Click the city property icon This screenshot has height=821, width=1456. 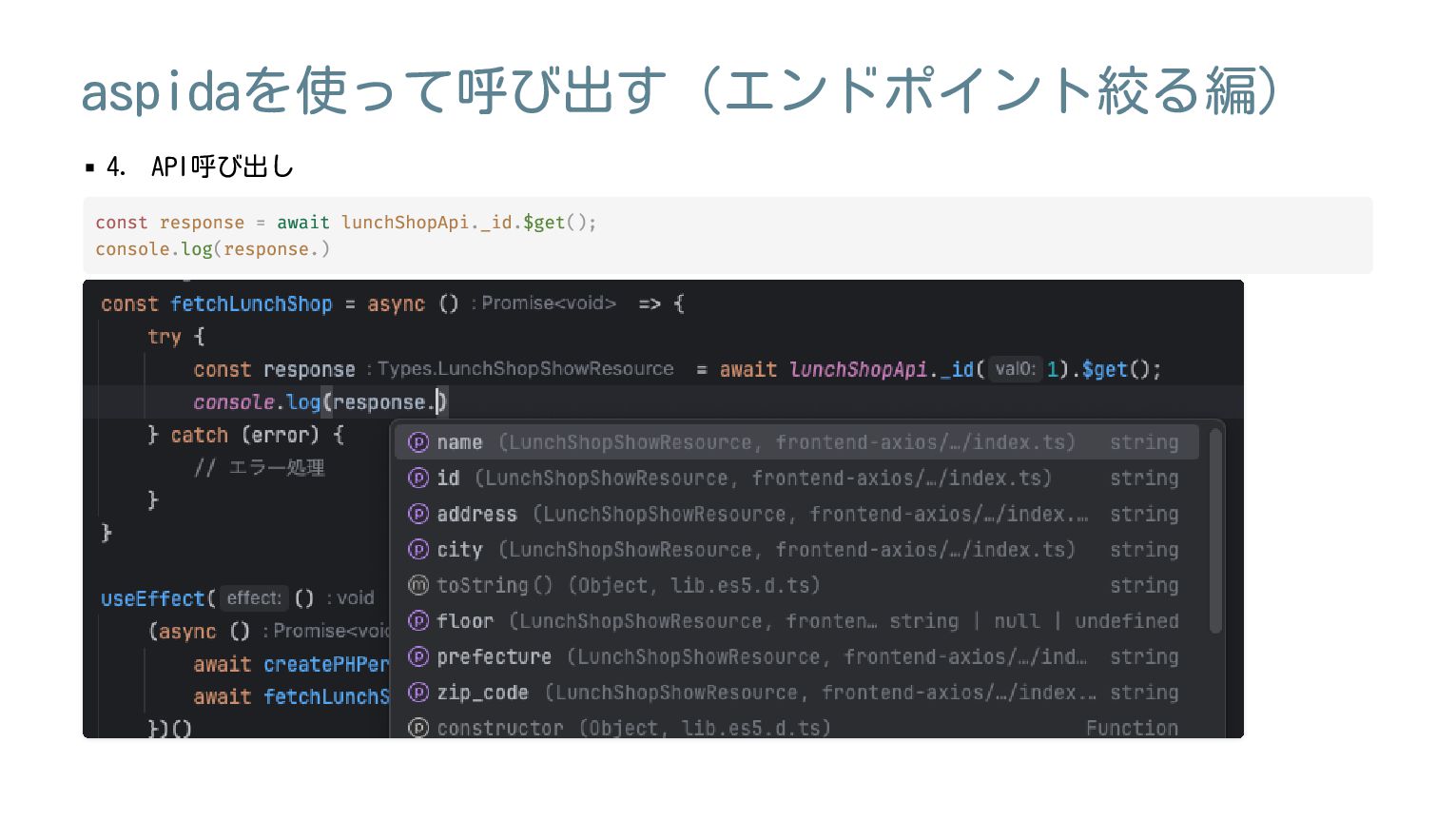pos(417,550)
